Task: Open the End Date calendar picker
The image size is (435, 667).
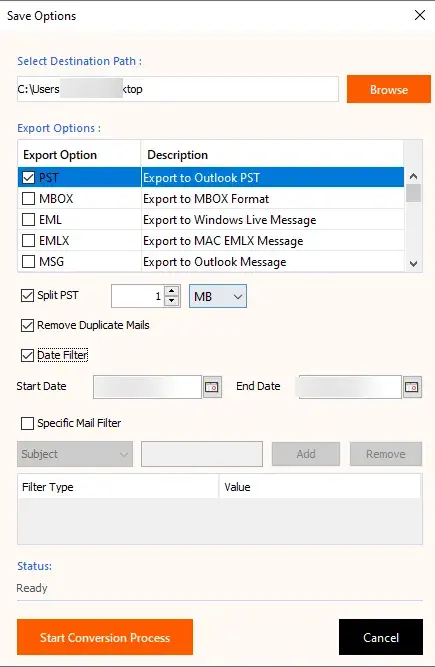Action: coord(412,387)
